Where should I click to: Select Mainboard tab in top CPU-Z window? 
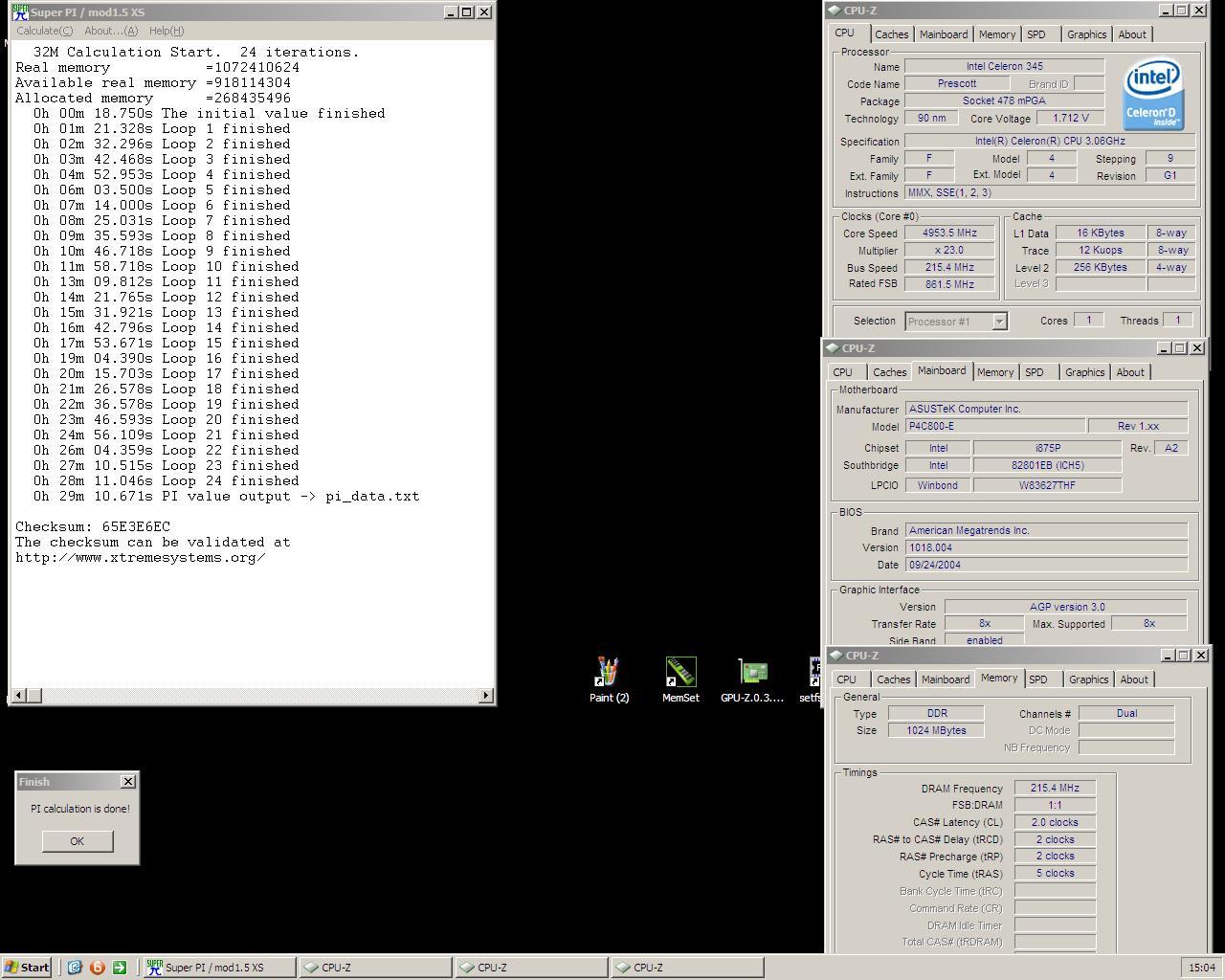tap(944, 34)
